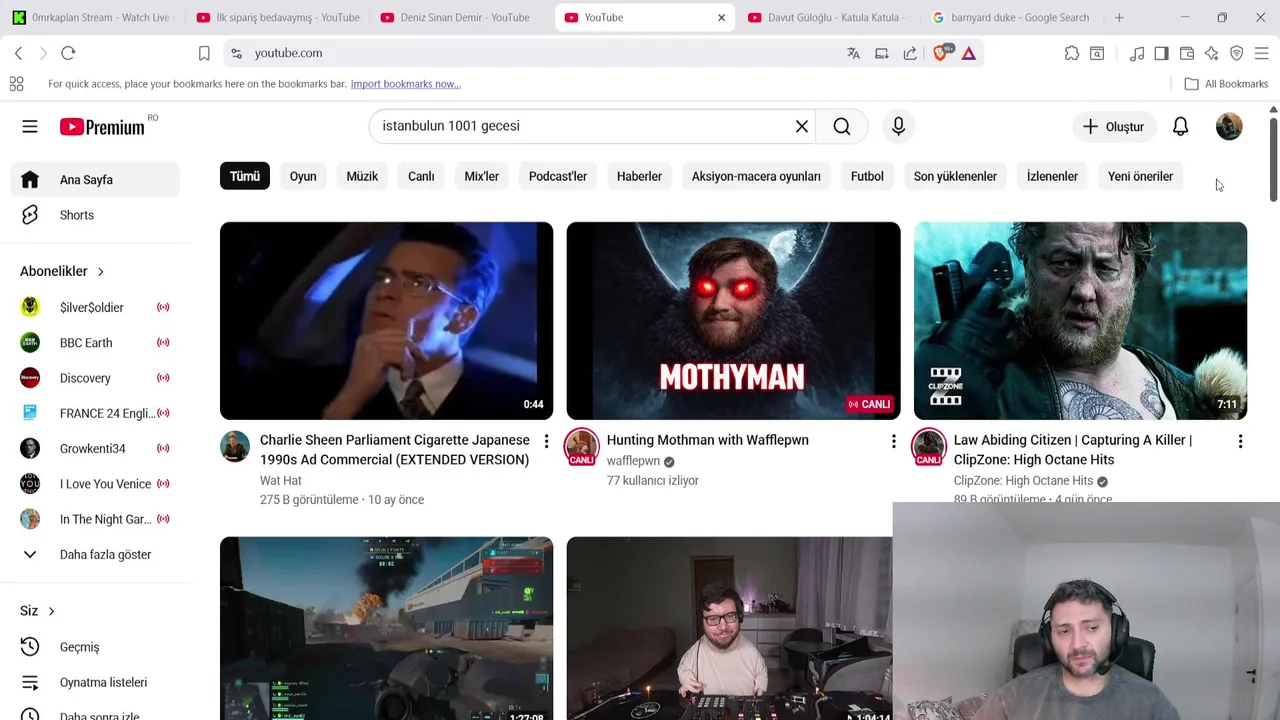The image size is (1280, 720).
Task: Open the Mothyman live stream thumbnail
Action: tap(733, 321)
